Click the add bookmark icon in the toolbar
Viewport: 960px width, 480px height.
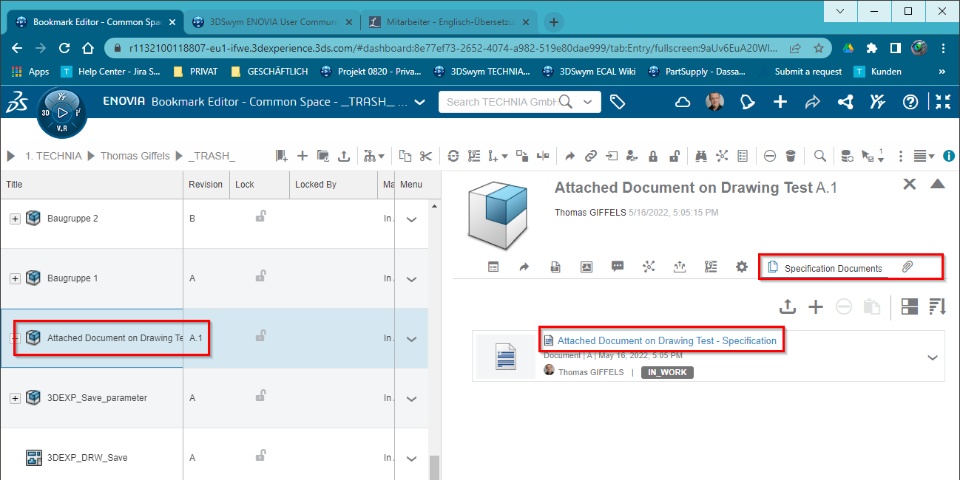click(282, 156)
